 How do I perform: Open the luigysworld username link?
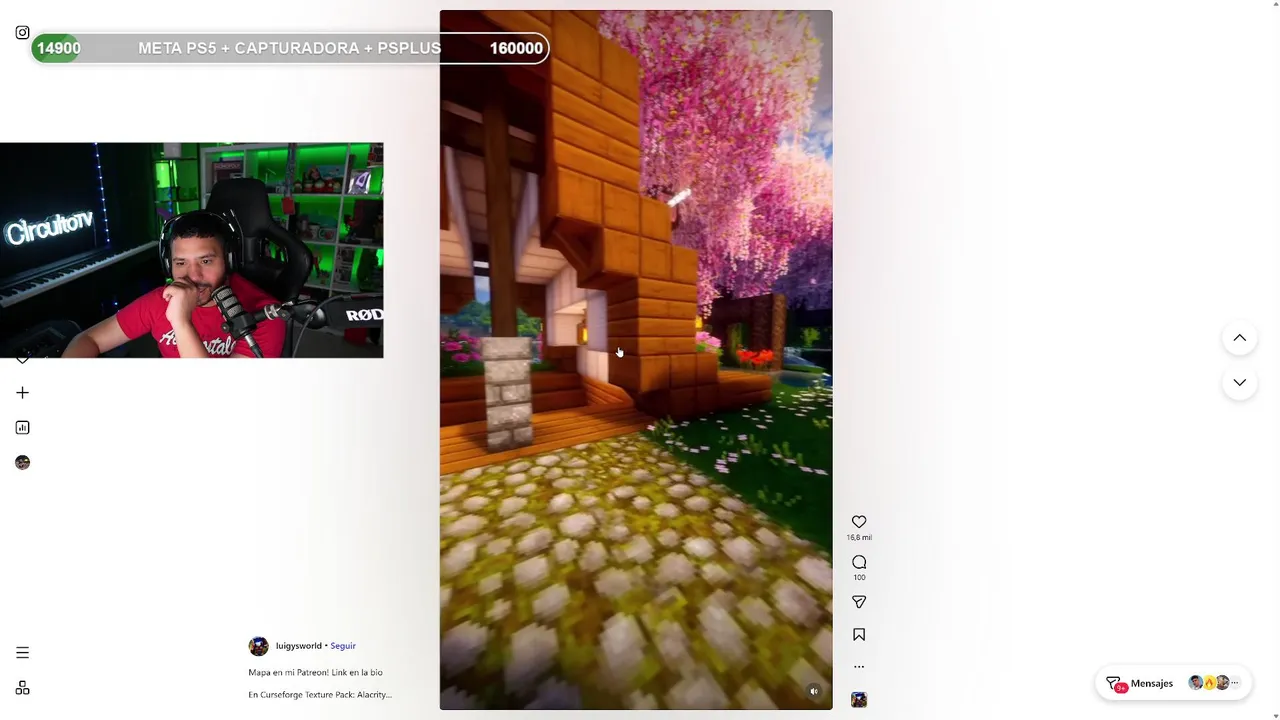point(299,646)
